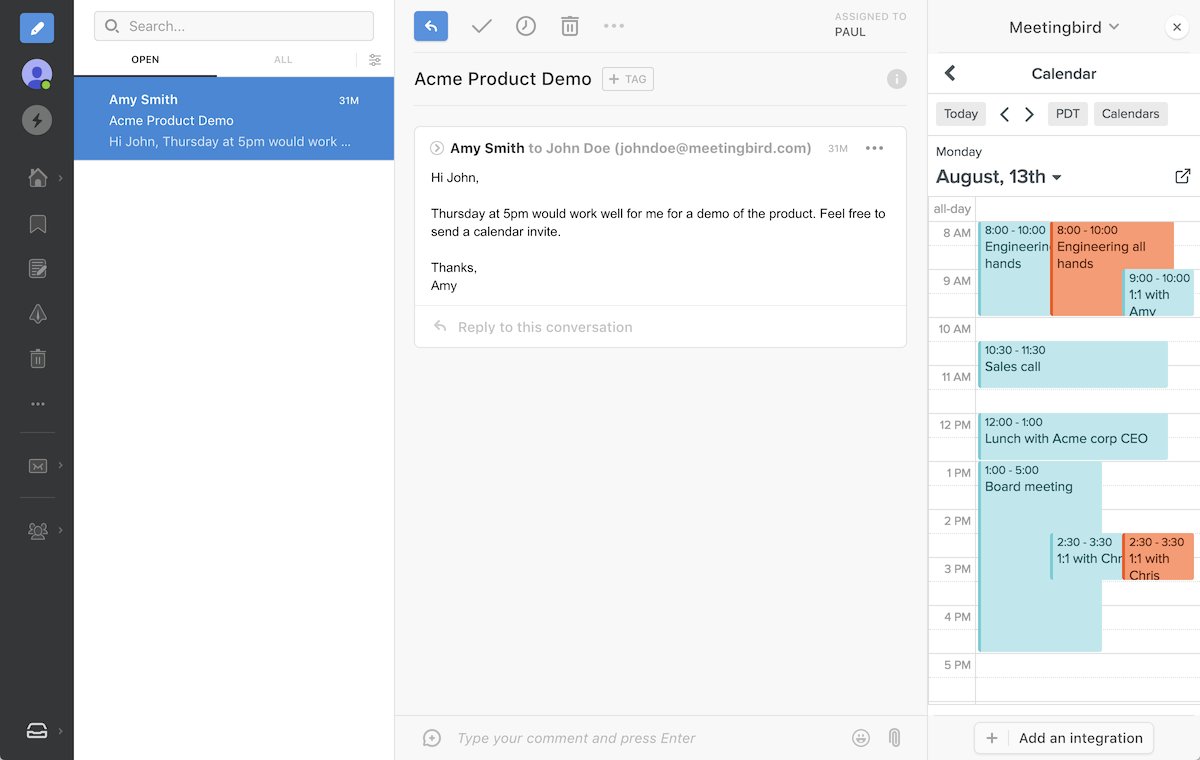Open message options ellipsis for Amy's email

click(x=874, y=148)
